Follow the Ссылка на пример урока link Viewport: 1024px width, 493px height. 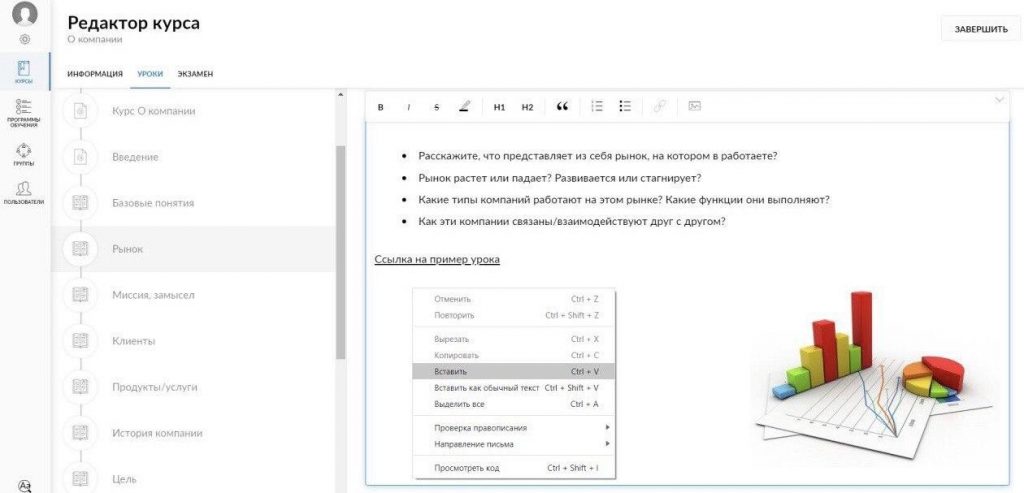pos(437,259)
